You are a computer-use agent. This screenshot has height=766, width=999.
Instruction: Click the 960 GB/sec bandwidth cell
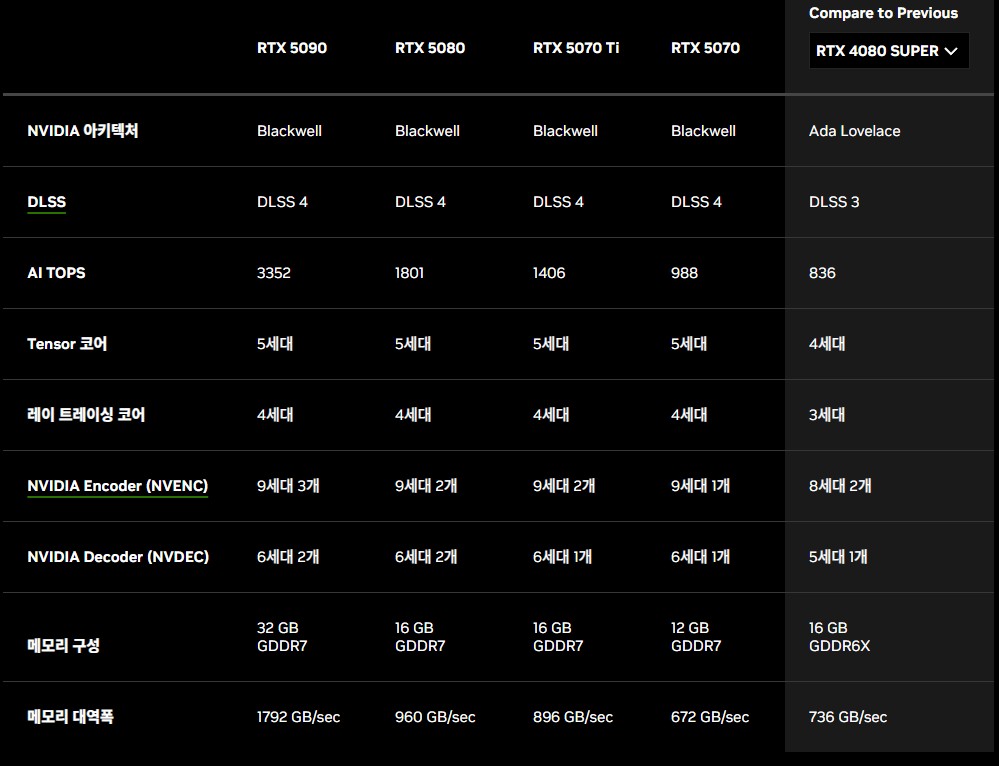tap(435, 717)
